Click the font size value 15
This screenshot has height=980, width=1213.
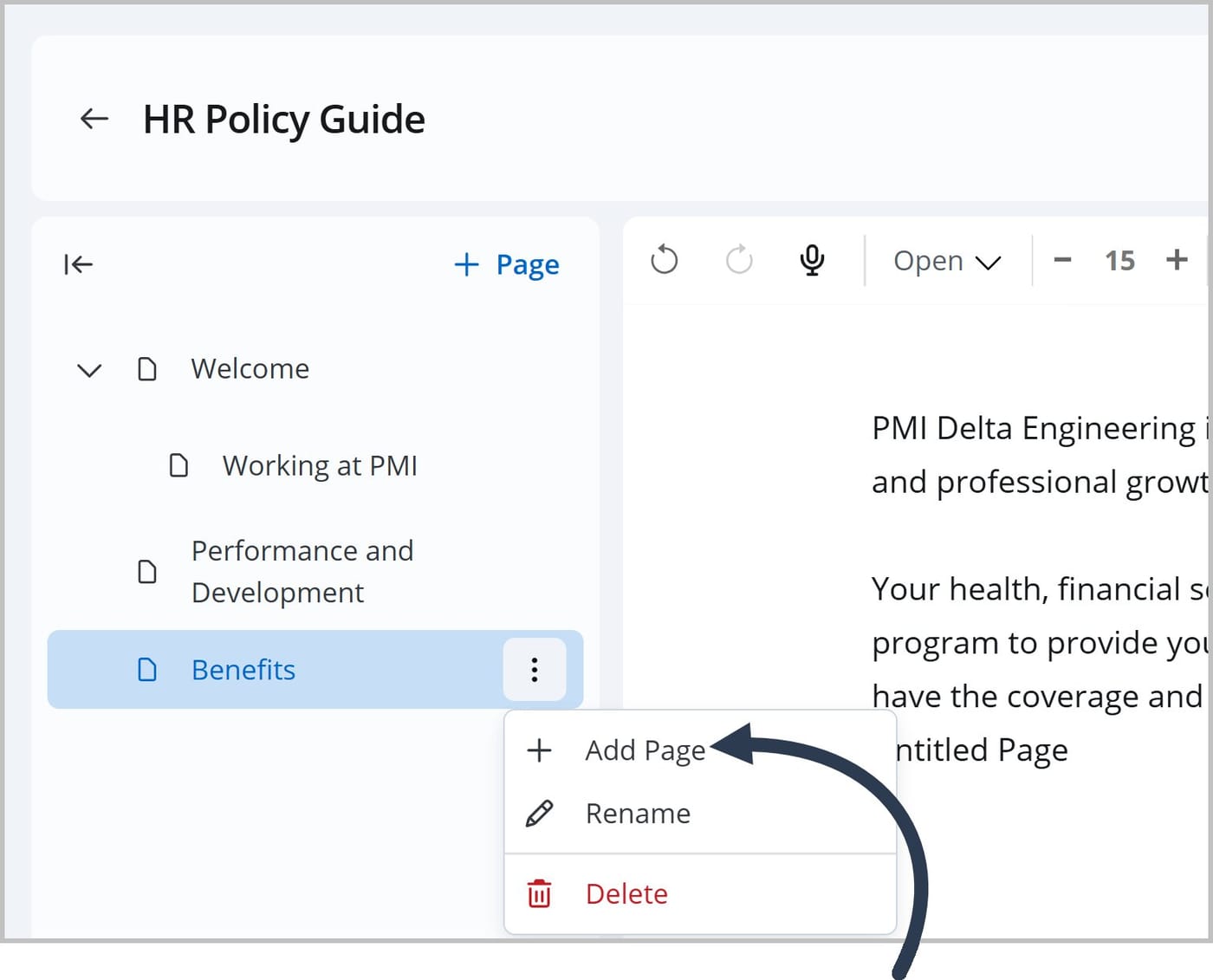(x=1119, y=261)
